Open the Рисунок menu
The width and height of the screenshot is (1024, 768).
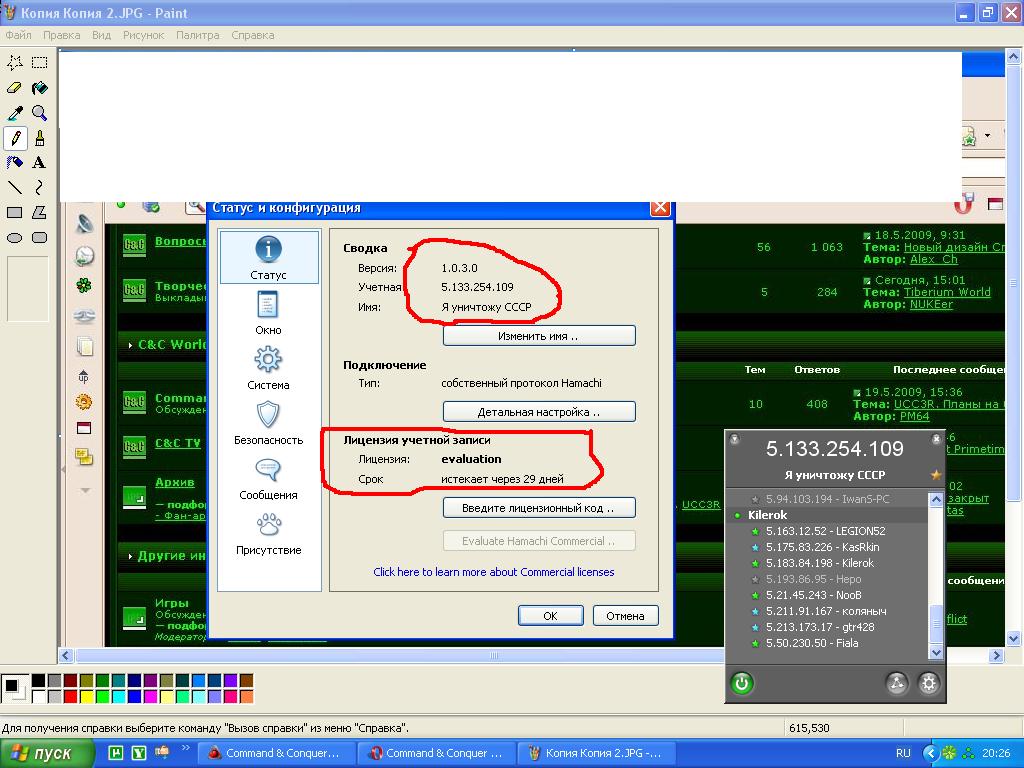pyautogui.click(x=144, y=35)
